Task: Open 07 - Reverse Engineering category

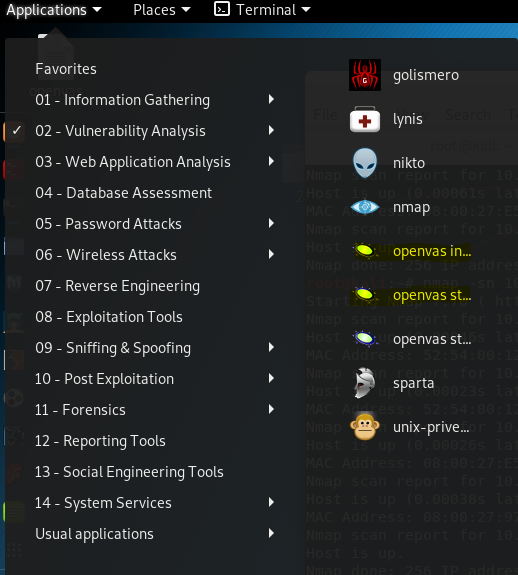Action: tap(118, 286)
